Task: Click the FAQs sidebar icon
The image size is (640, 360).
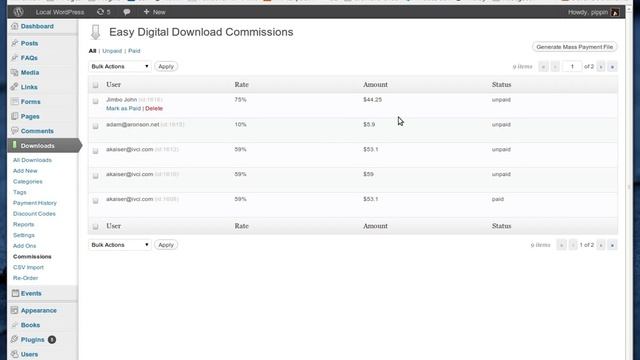Action: coord(15,58)
